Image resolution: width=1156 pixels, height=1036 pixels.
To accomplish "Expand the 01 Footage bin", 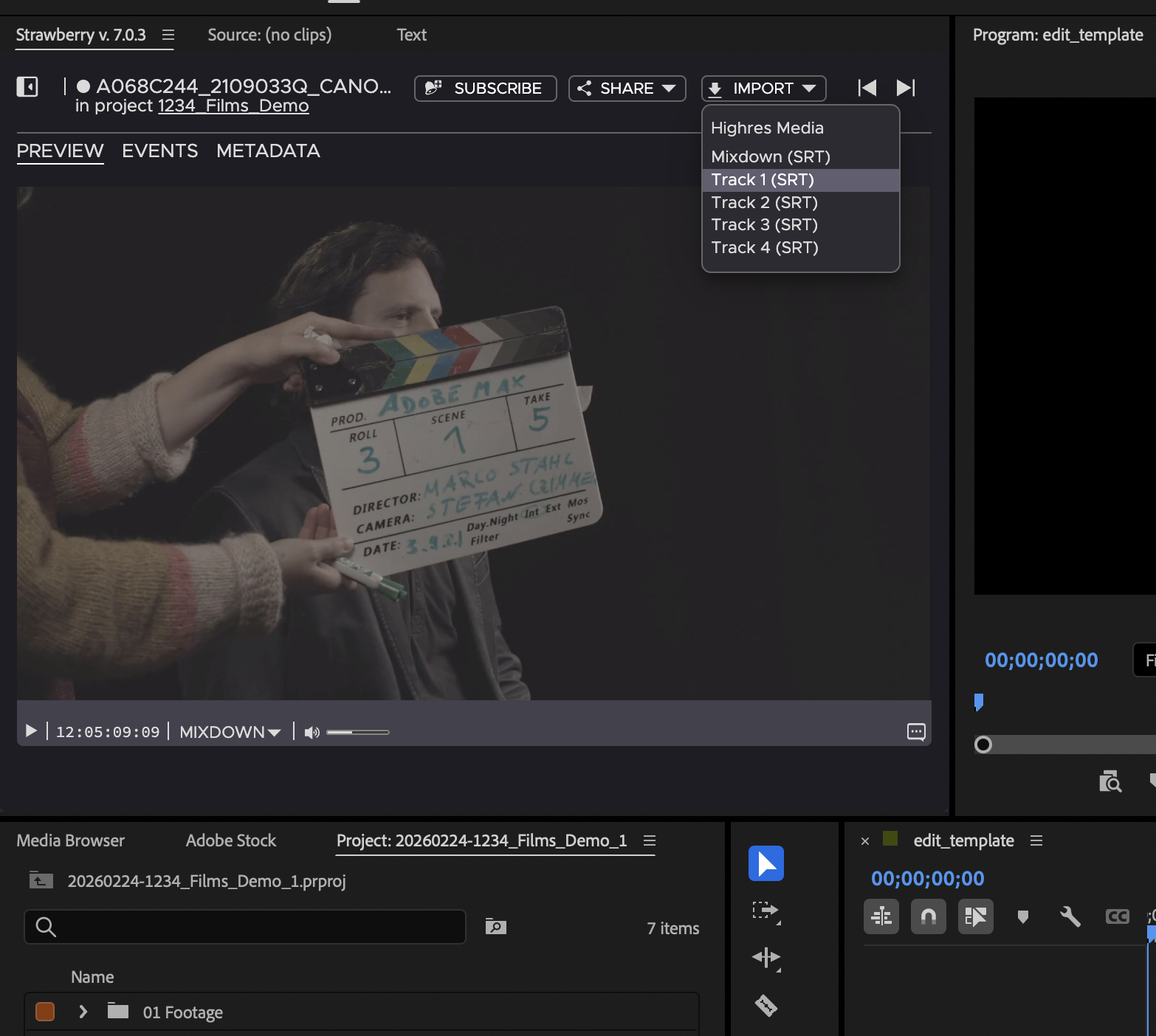I will (83, 1012).
